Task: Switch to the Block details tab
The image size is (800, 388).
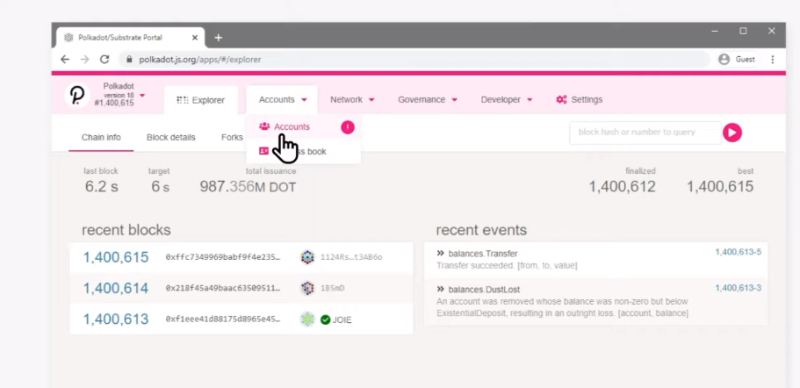Action: (x=171, y=137)
